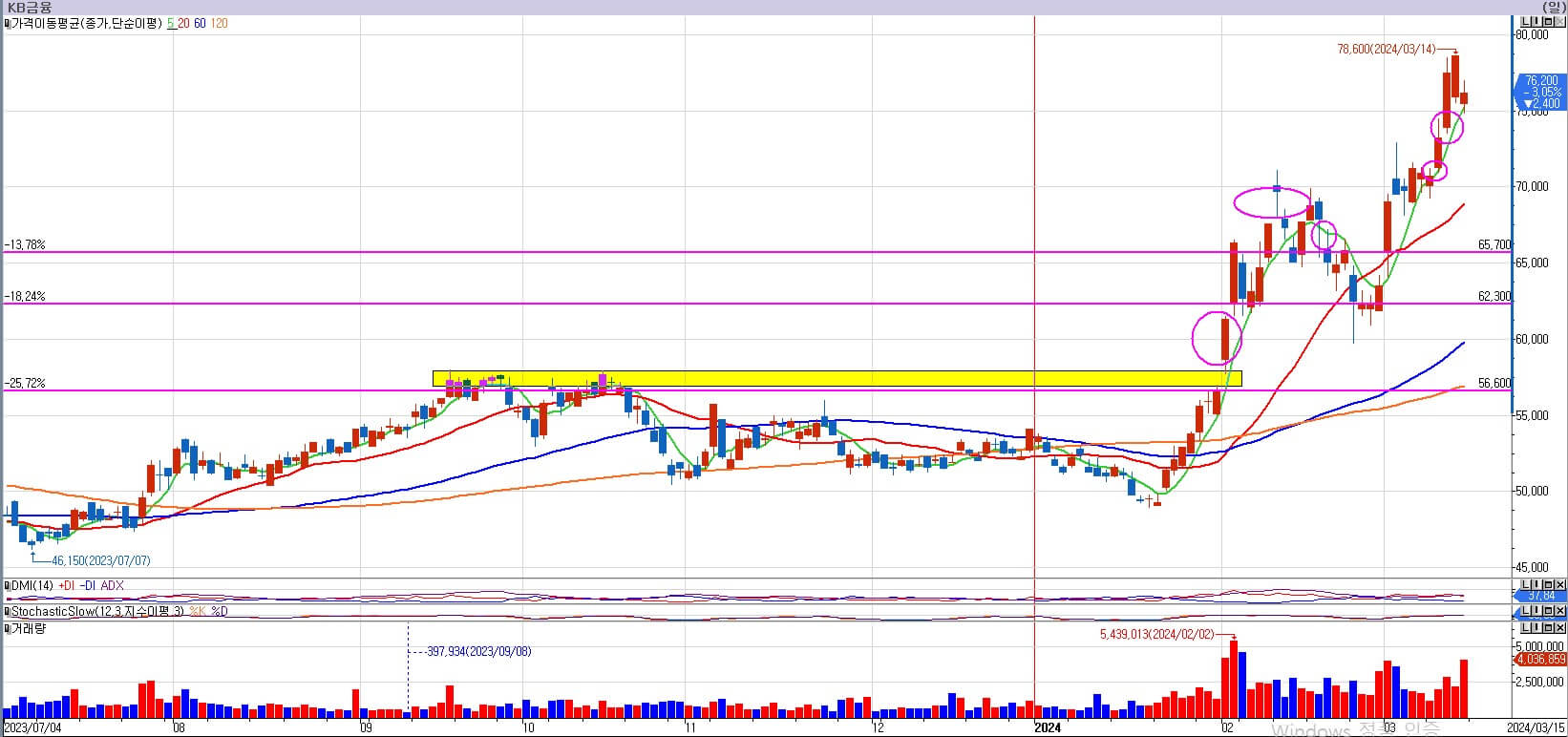The image size is (1568, 737).
Task: Click the L (log scale) button of price panel
Action: pos(1526,22)
